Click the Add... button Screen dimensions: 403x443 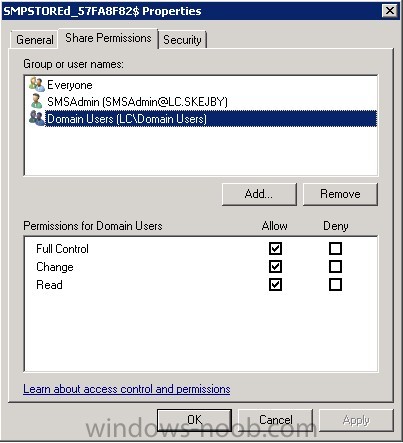click(259, 194)
